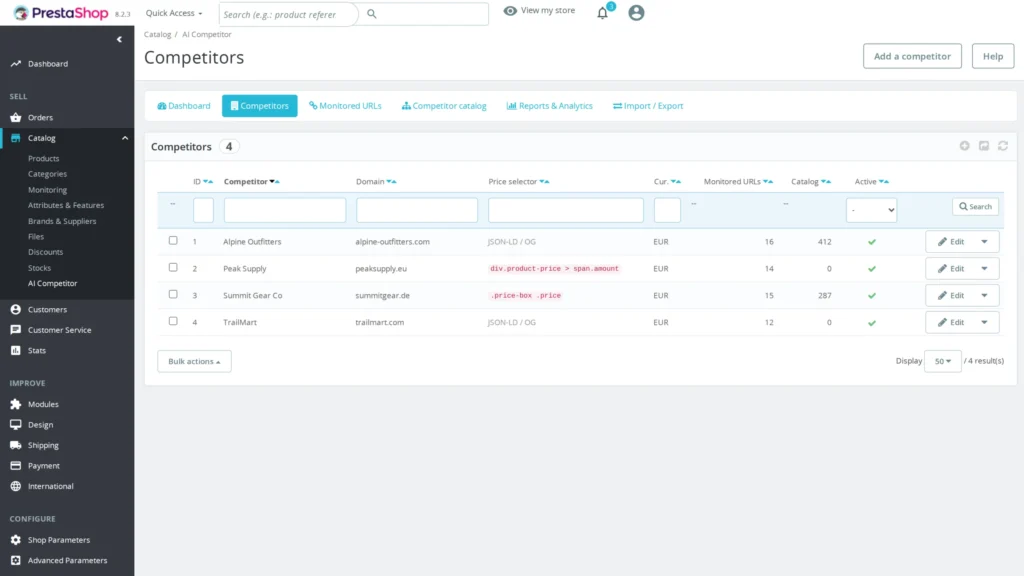Select the Peak Supply row checkbox
The height and width of the screenshot is (576, 1024).
173,267
